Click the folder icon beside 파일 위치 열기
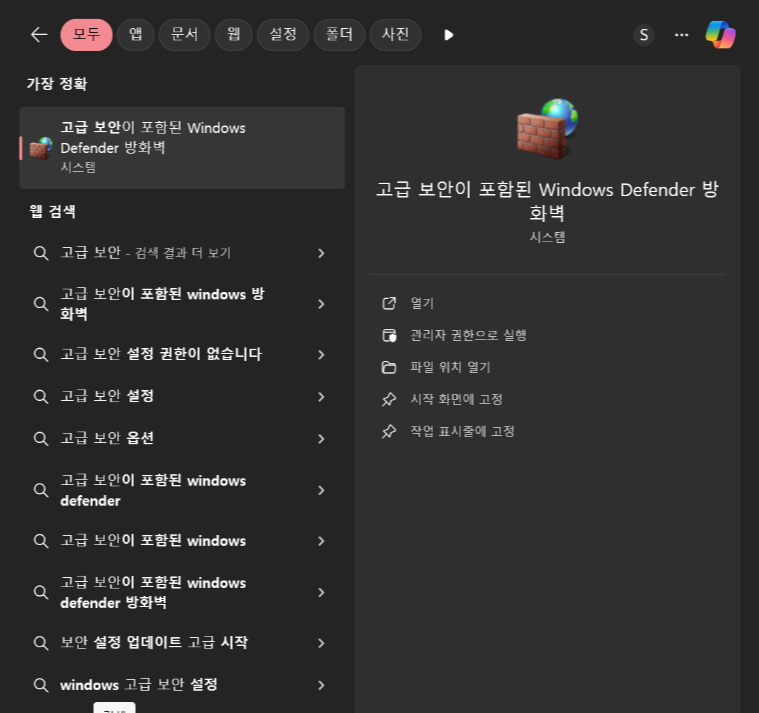Viewport: 759px width, 713px height. click(389, 367)
